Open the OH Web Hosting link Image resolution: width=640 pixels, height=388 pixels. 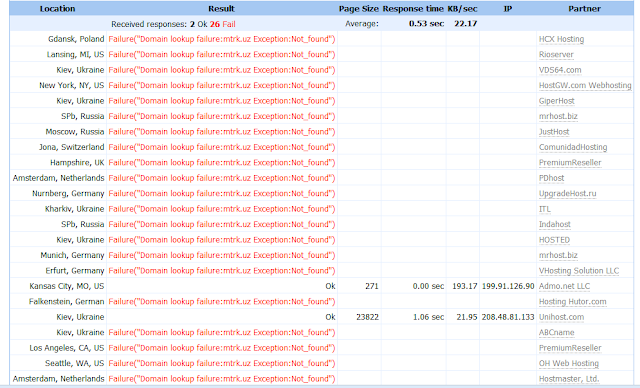coord(569,364)
